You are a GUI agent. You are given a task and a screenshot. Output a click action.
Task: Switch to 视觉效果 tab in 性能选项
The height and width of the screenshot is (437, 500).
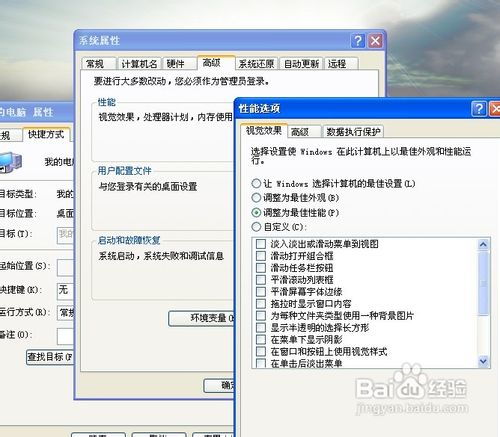tap(264, 131)
